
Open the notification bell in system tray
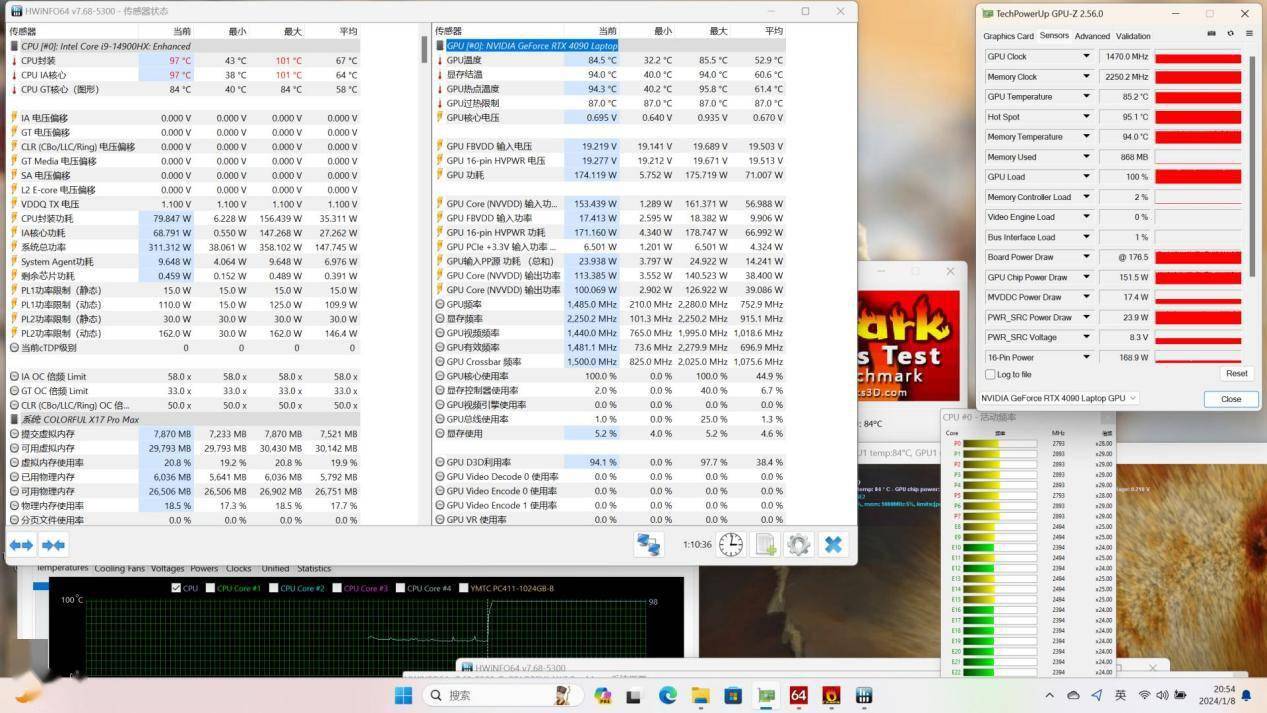coord(1247,695)
